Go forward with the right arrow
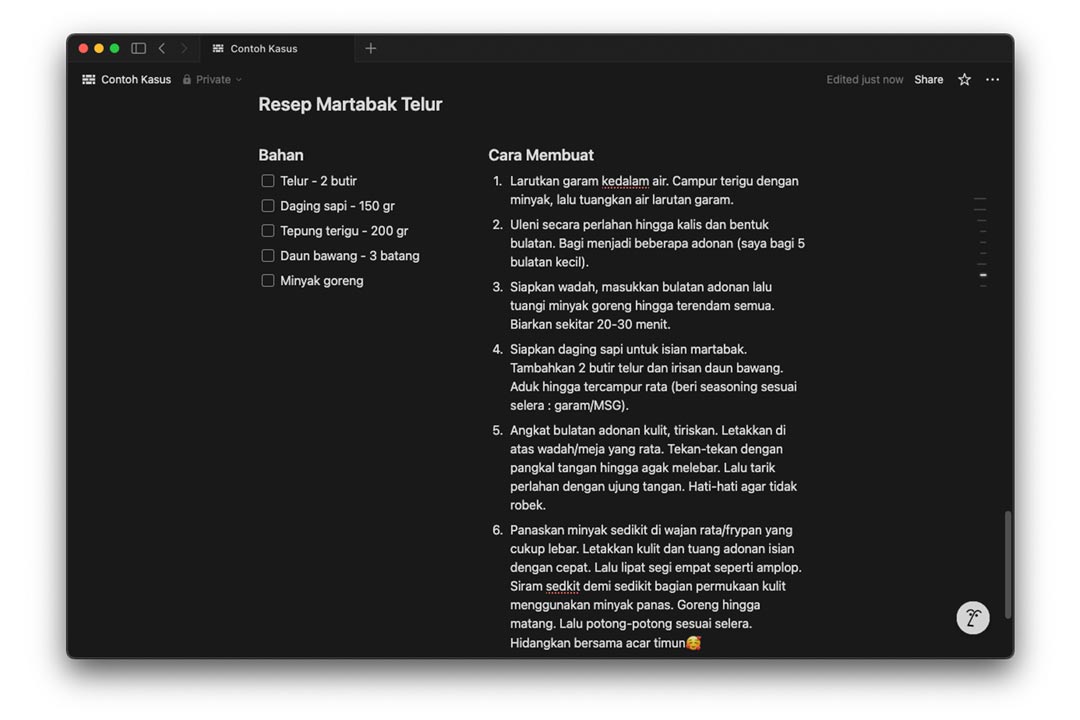The width and height of the screenshot is (1080, 720). [184, 48]
